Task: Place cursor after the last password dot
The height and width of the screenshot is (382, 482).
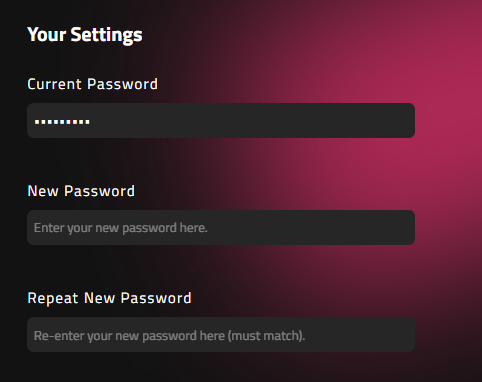Action: point(91,122)
